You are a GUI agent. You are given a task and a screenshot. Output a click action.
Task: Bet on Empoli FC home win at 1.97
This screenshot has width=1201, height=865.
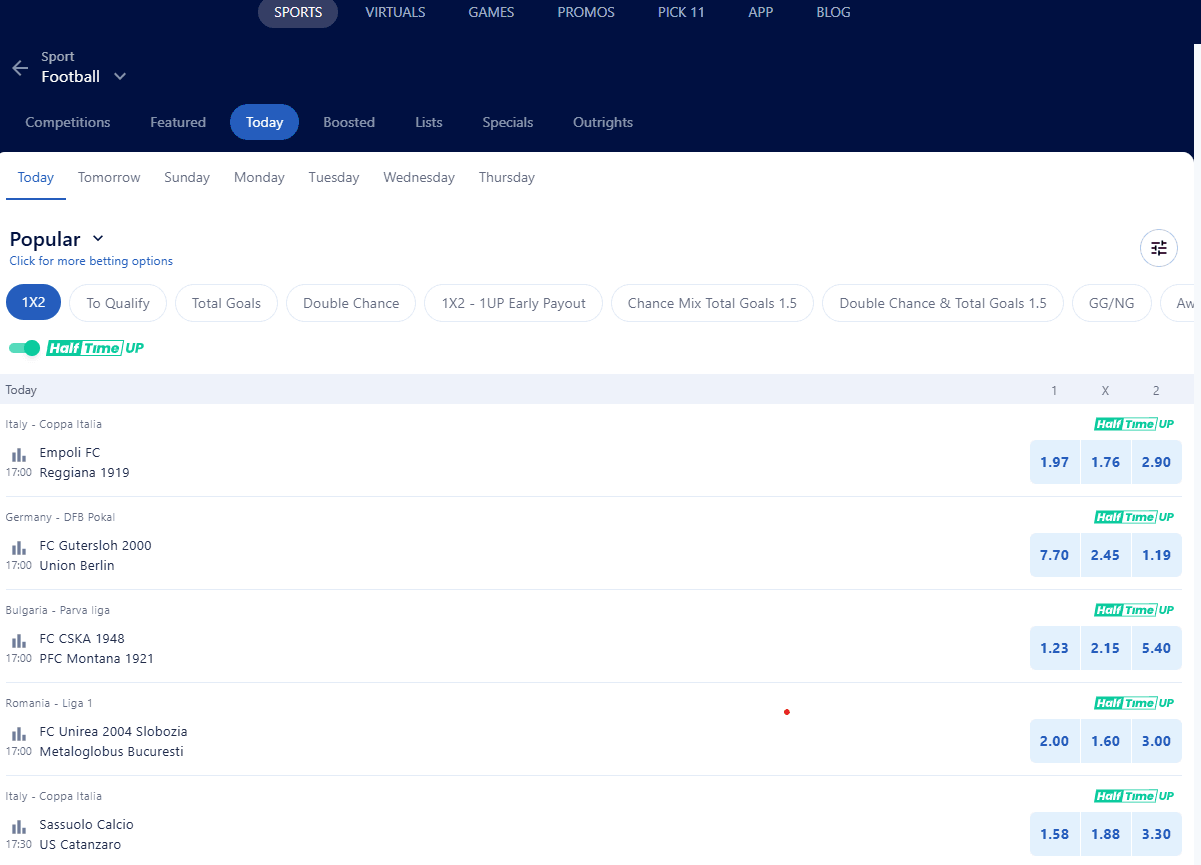(x=1055, y=462)
